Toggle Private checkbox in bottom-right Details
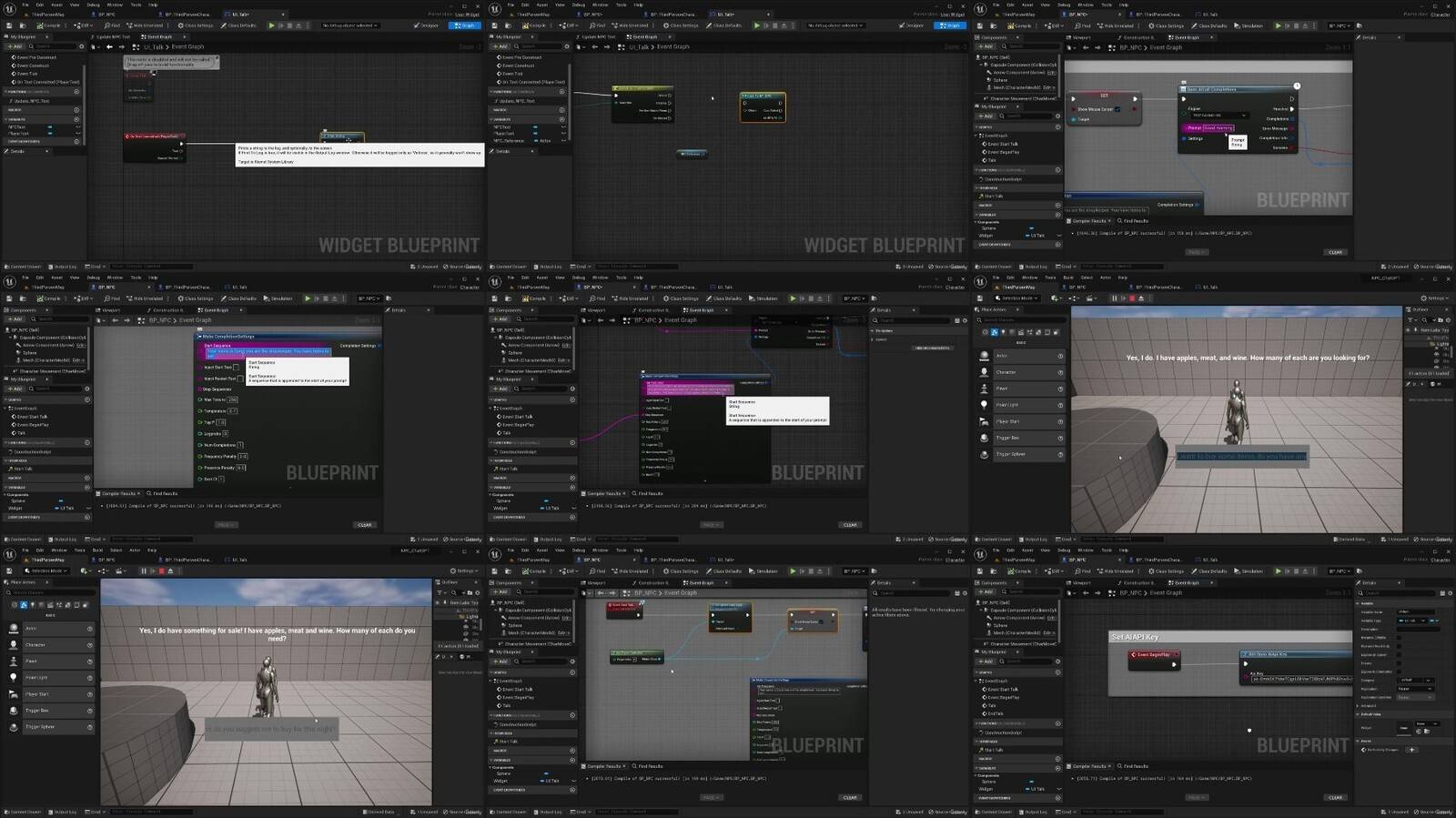 pyautogui.click(x=1399, y=663)
